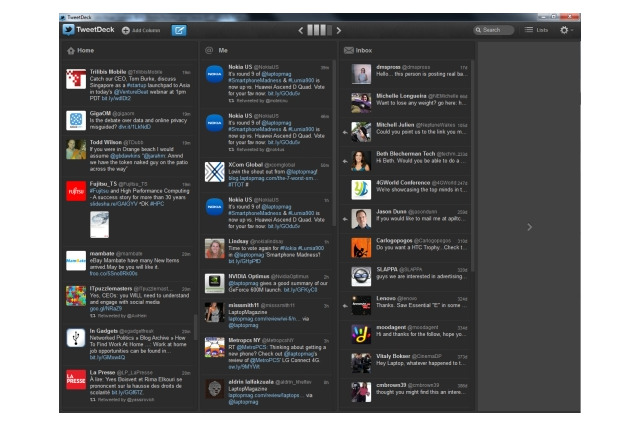
Task: Click cmbrown39 avatar
Action: [361, 392]
